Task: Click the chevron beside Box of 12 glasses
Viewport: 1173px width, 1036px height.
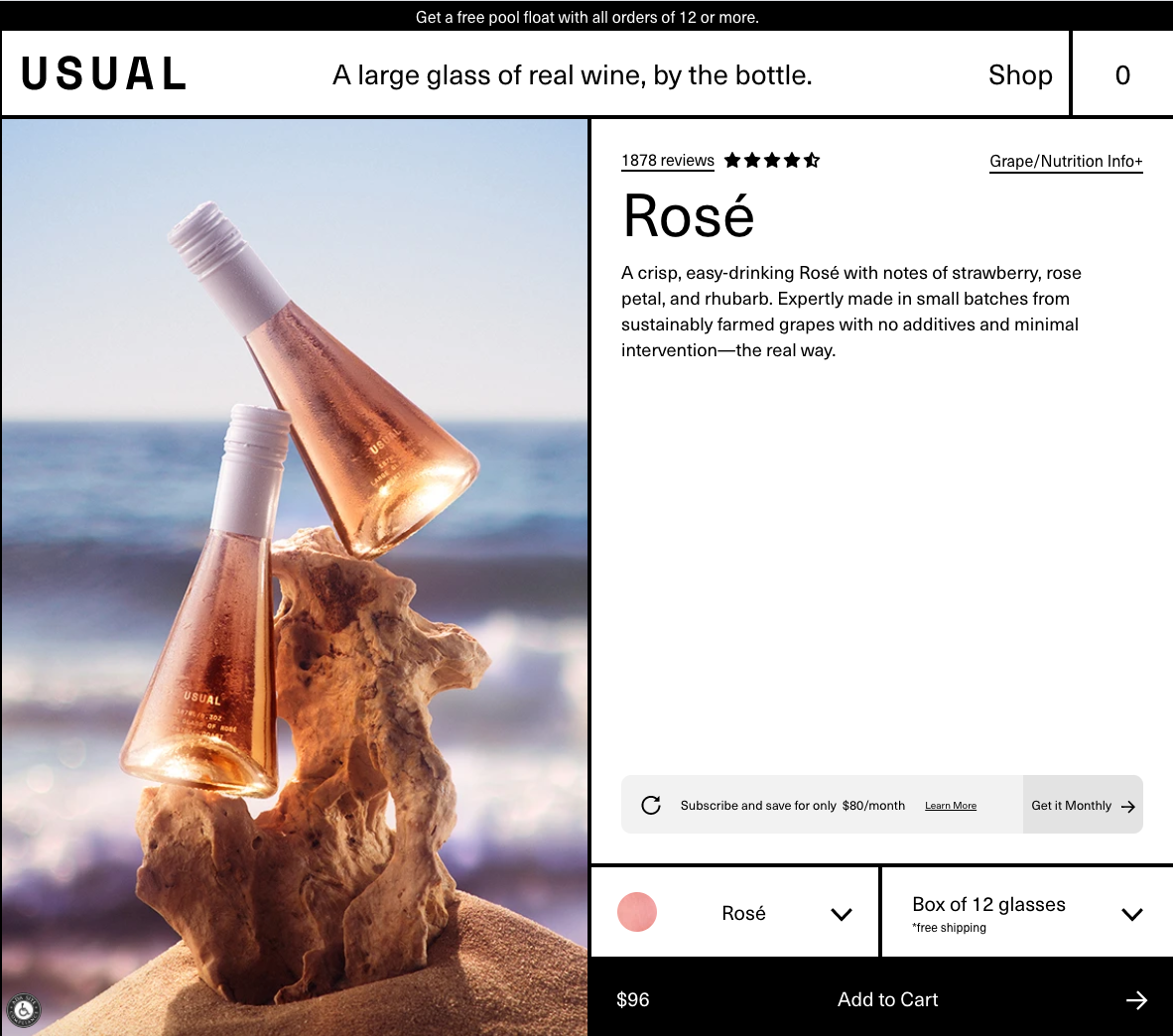Action: 1131,914
